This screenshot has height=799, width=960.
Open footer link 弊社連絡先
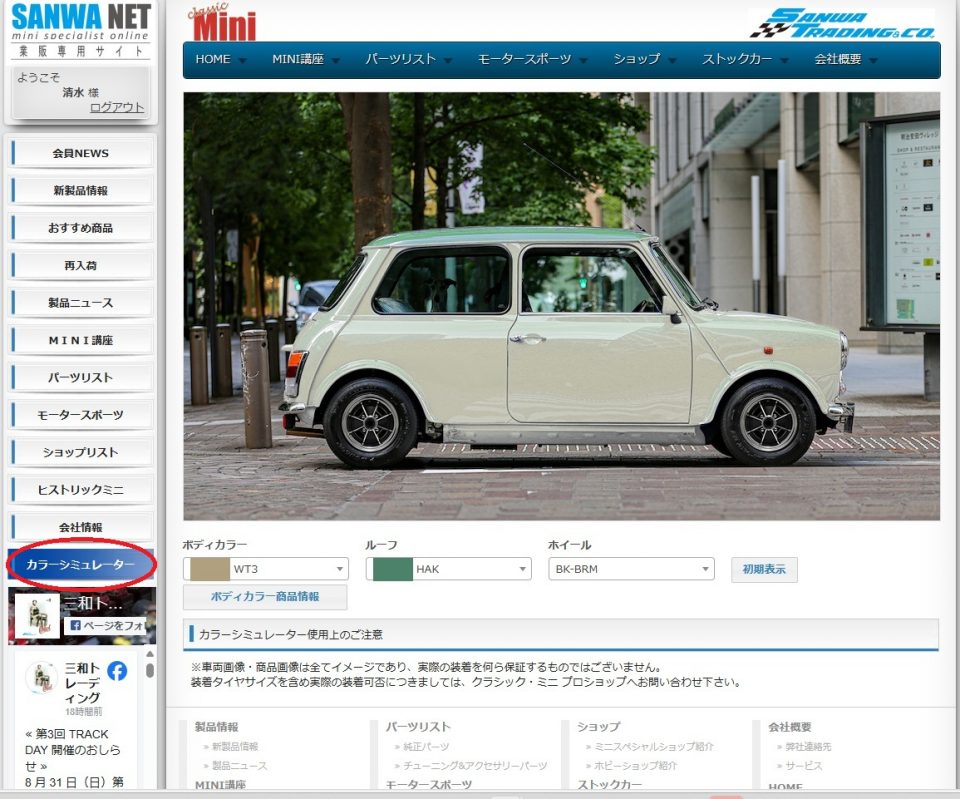click(808, 746)
